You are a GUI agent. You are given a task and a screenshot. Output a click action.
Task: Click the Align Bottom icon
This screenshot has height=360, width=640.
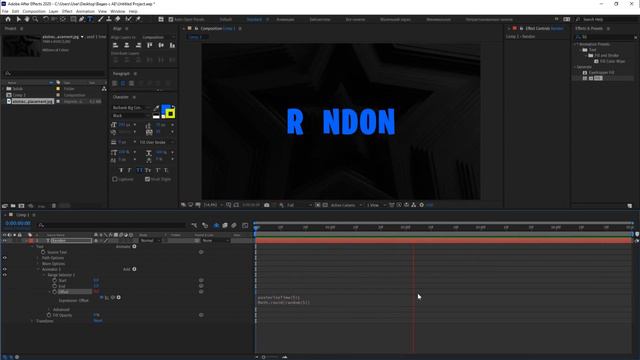coord(172,45)
